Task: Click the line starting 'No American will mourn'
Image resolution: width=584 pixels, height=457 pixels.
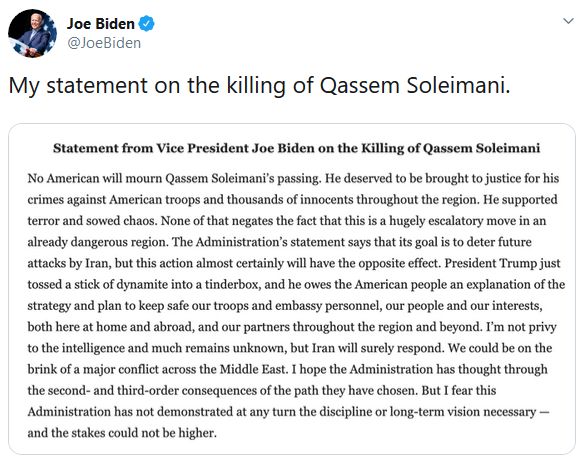Action: tap(293, 178)
